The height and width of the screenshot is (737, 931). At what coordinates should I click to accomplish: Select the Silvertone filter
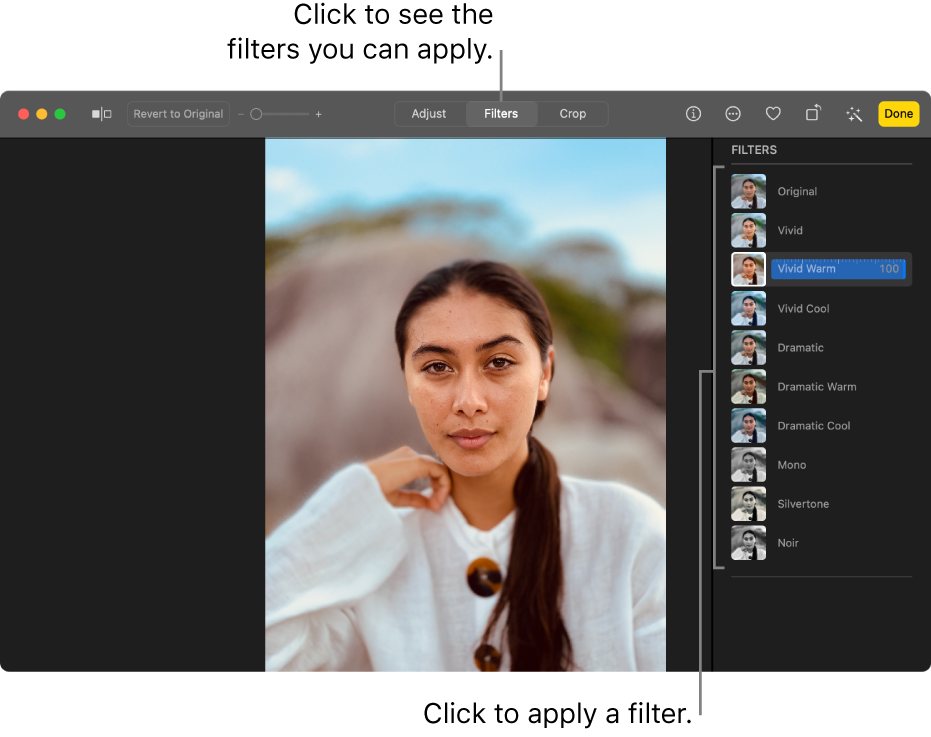pyautogui.click(x=803, y=504)
